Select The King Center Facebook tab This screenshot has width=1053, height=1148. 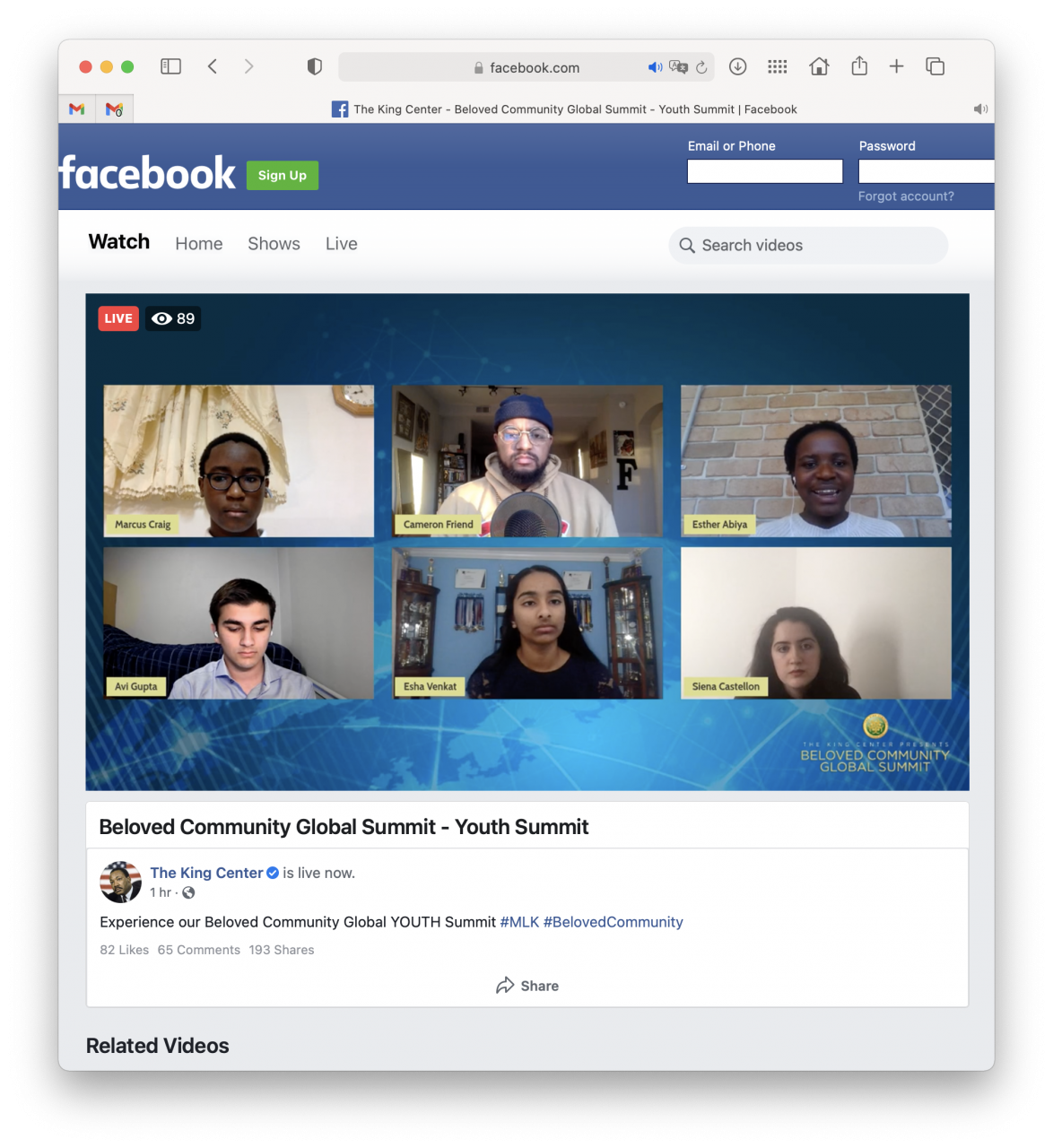coord(563,109)
